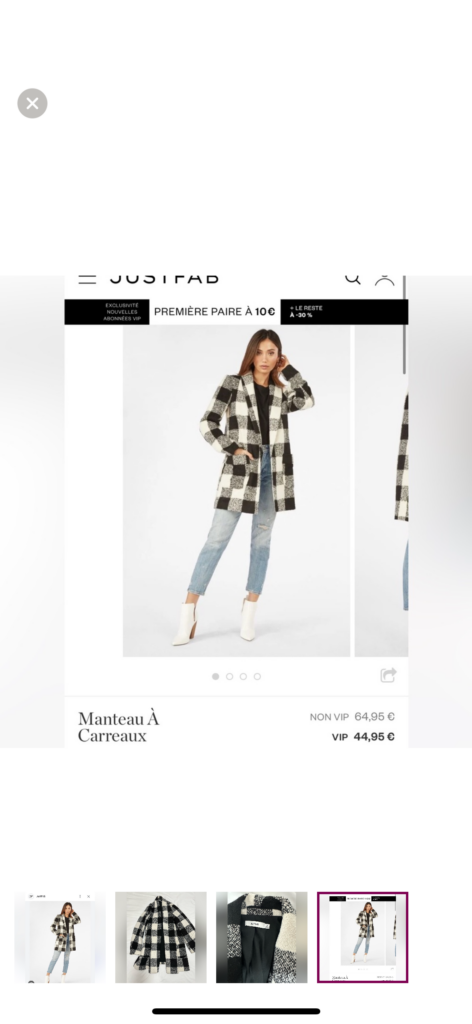
Task: Tap the 'Exclusivité nouvelles abonnées VIP' banner section
Action: pyautogui.click(x=107, y=312)
